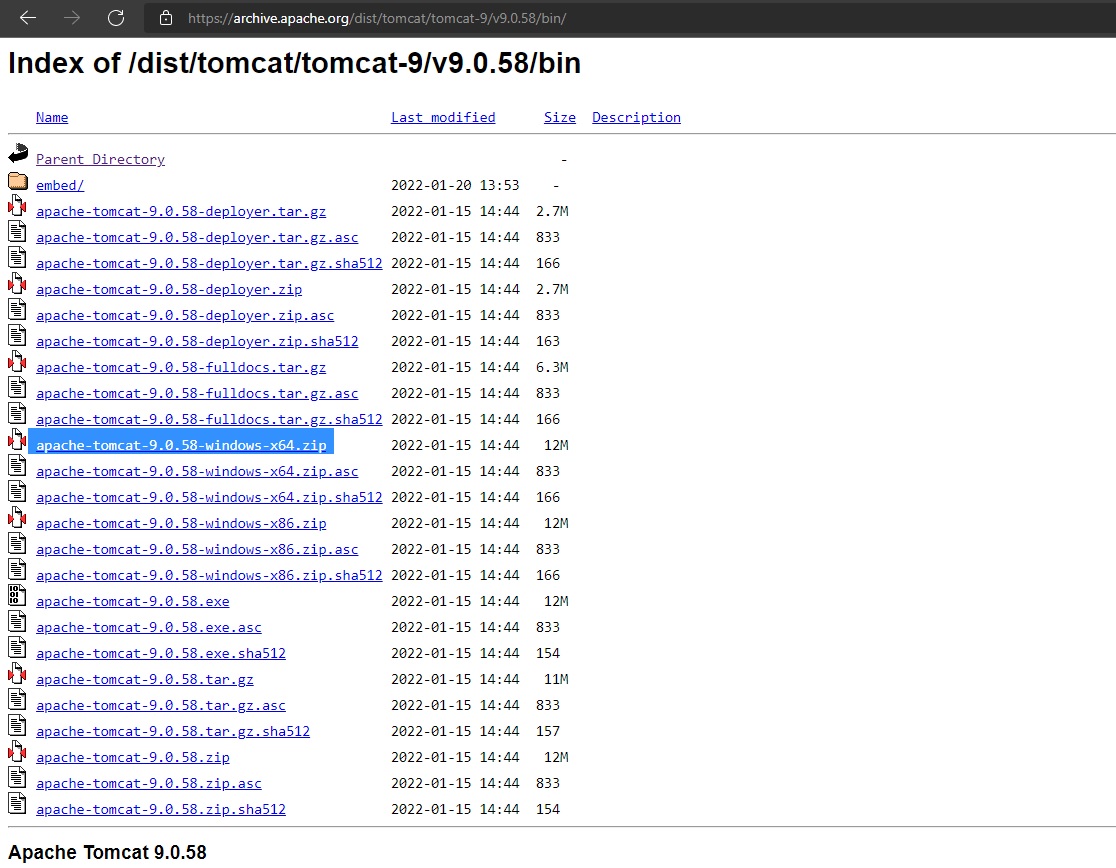The width and height of the screenshot is (1116, 868).
Task: Click the archive icon beside apache-tomcat-9.0.58.zip
Action: coord(18,752)
